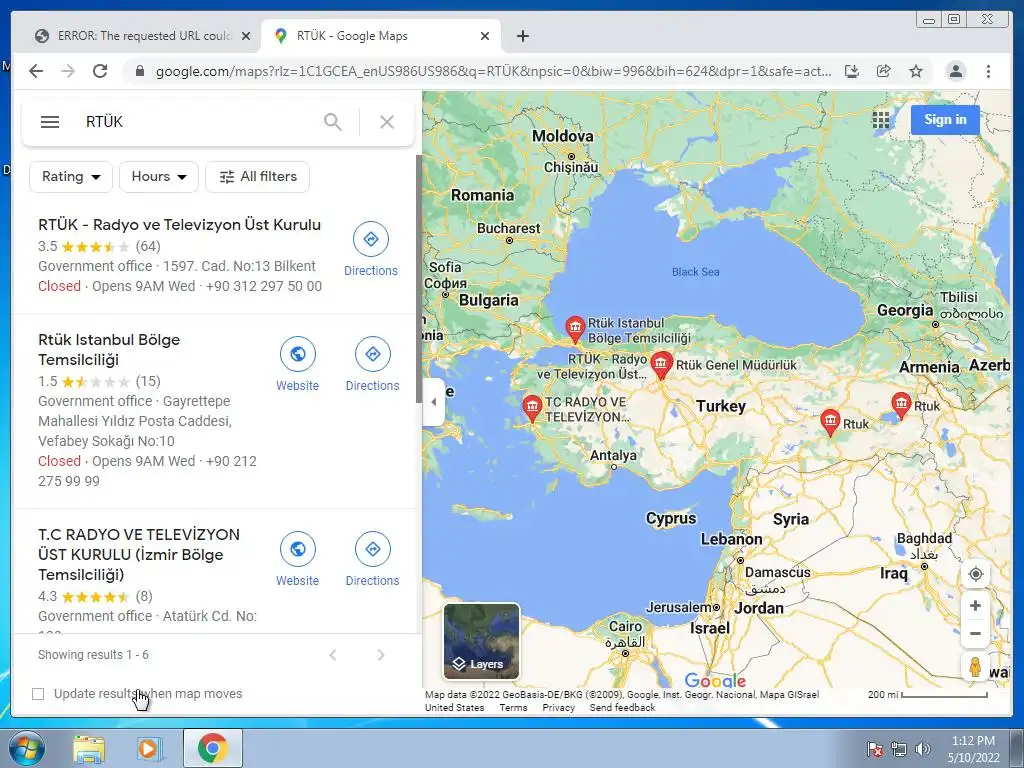Viewport: 1024px width, 768px height.
Task: Click the Sign in button
Action: click(945, 120)
